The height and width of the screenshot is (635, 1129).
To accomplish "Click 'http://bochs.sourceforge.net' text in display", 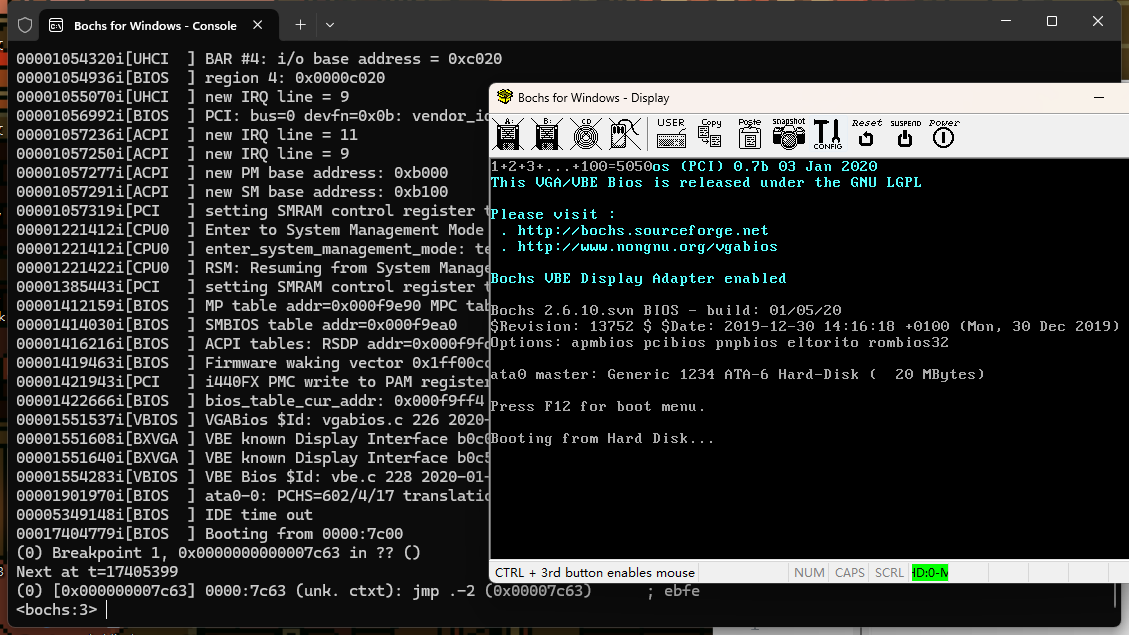I will [x=642, y=231].
